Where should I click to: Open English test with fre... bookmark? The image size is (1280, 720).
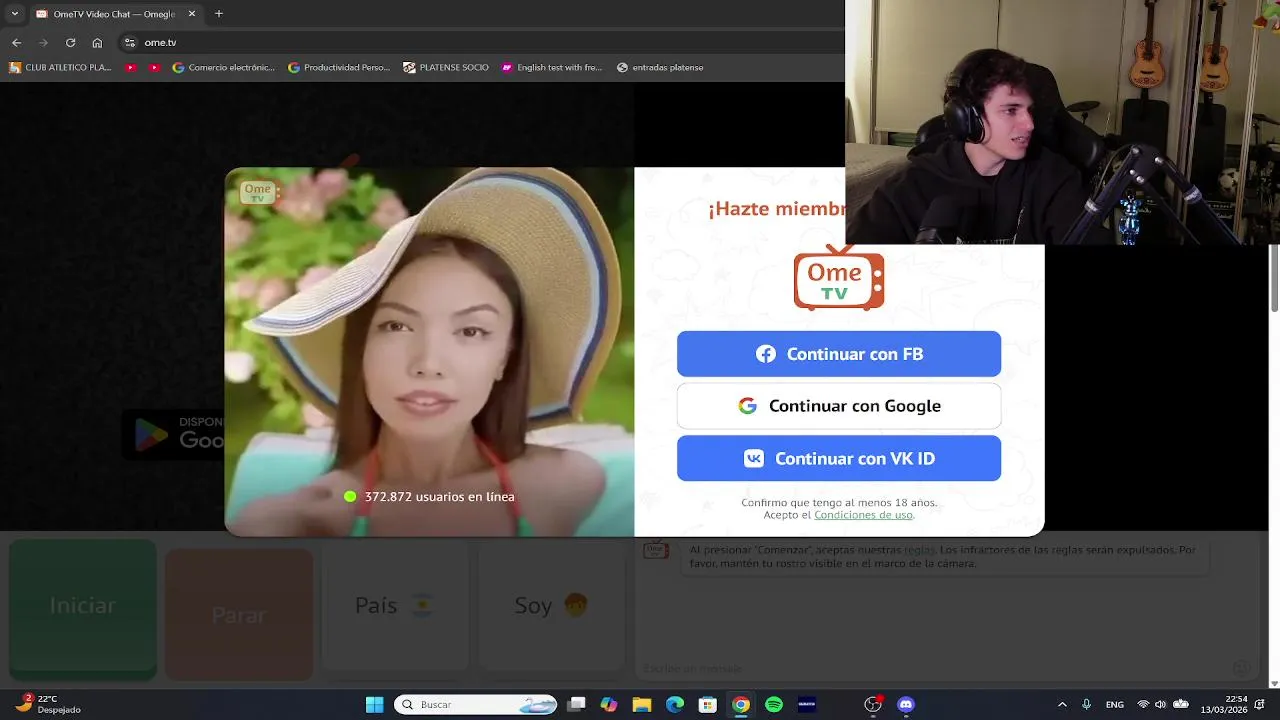[552, 68]
